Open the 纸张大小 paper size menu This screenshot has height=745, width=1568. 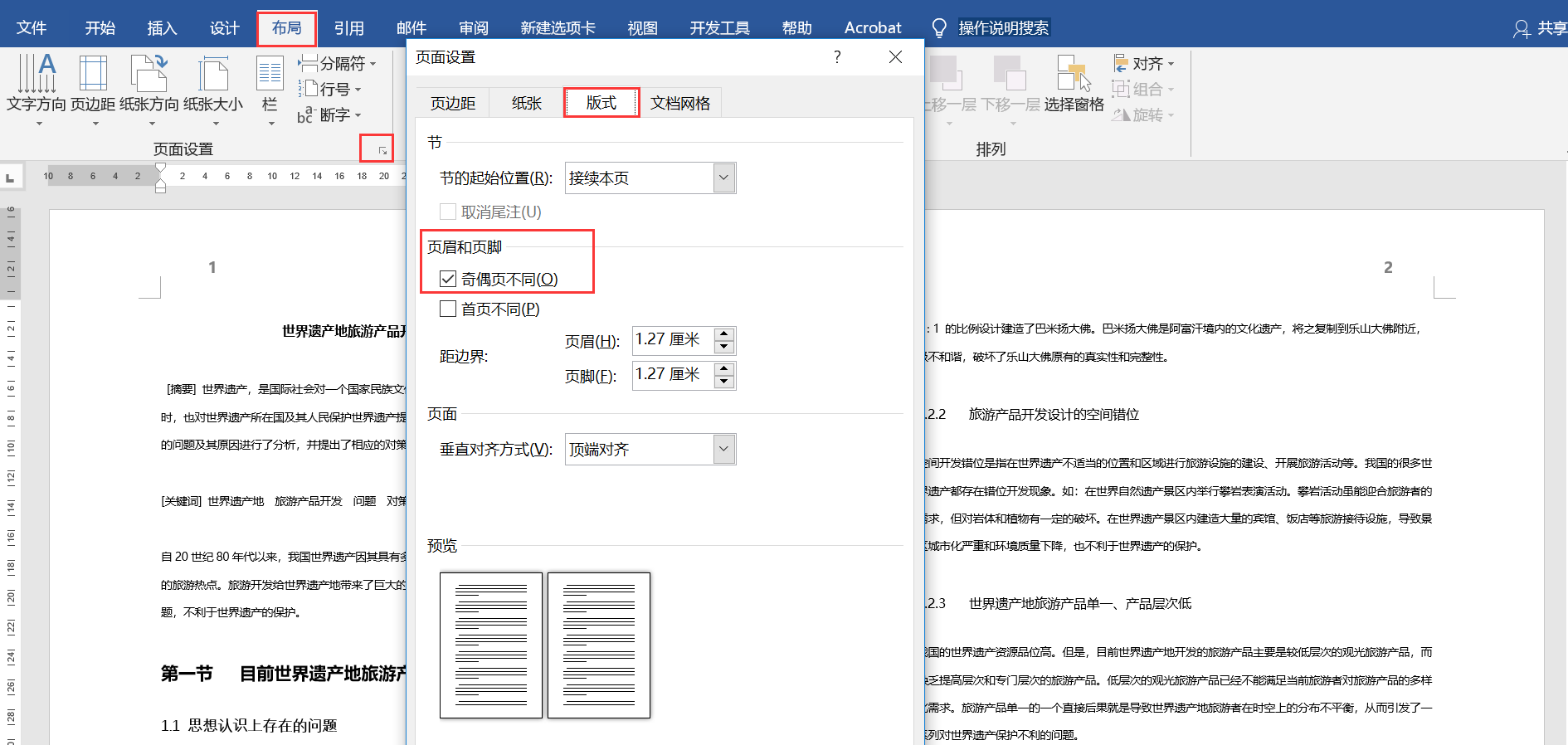213,90
